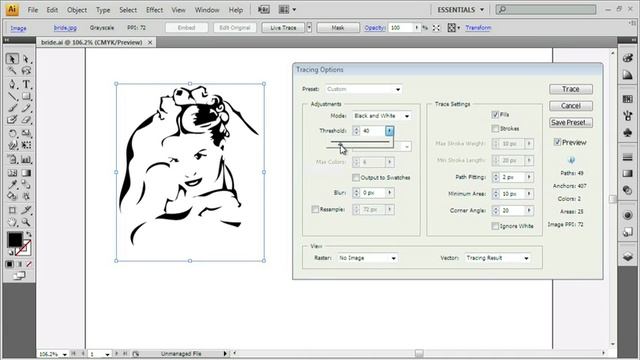This screenshot has height=360, width=640.
Task: Open the Symbols panel club icon
Action: (628, 133)
